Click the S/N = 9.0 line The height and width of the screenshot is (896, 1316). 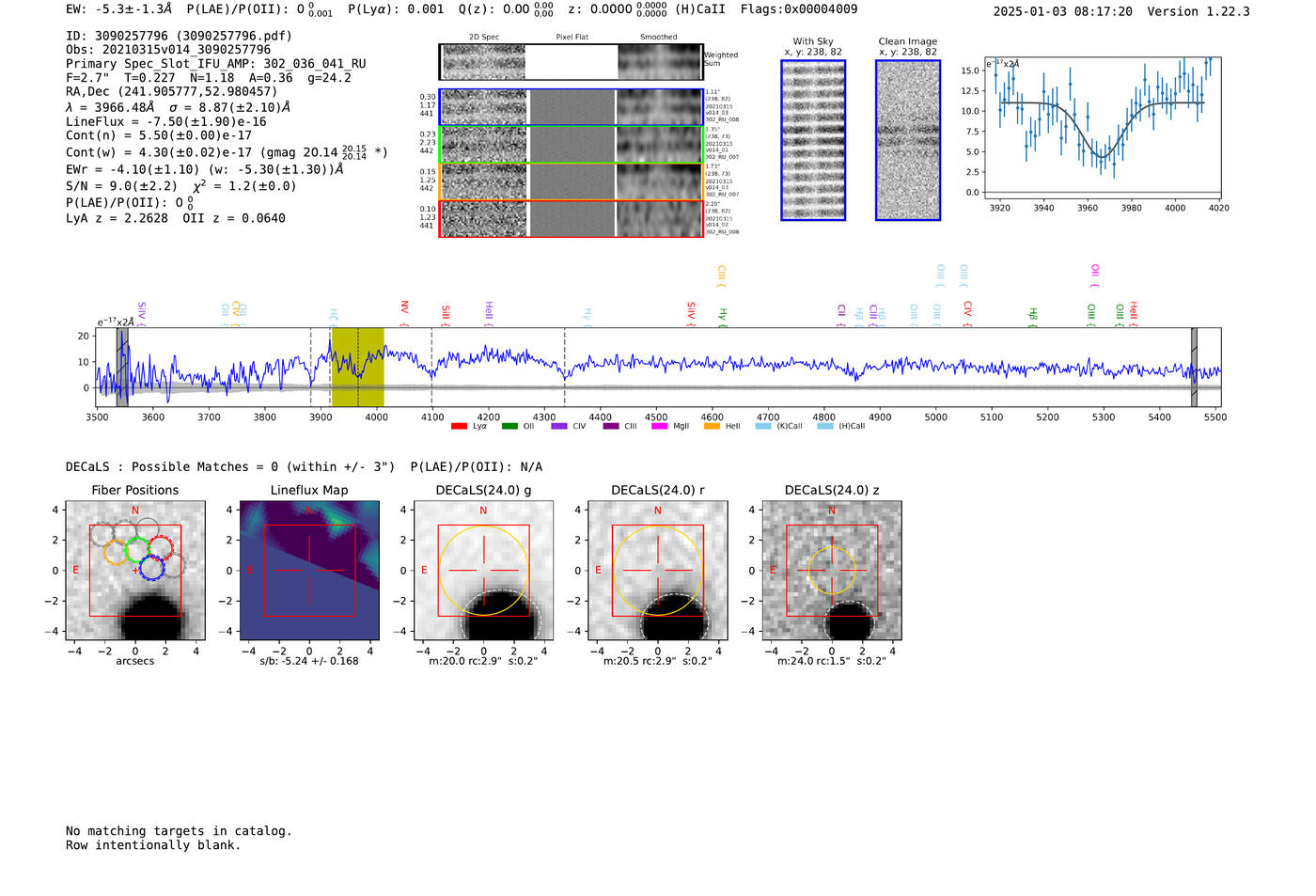(180, 186)
